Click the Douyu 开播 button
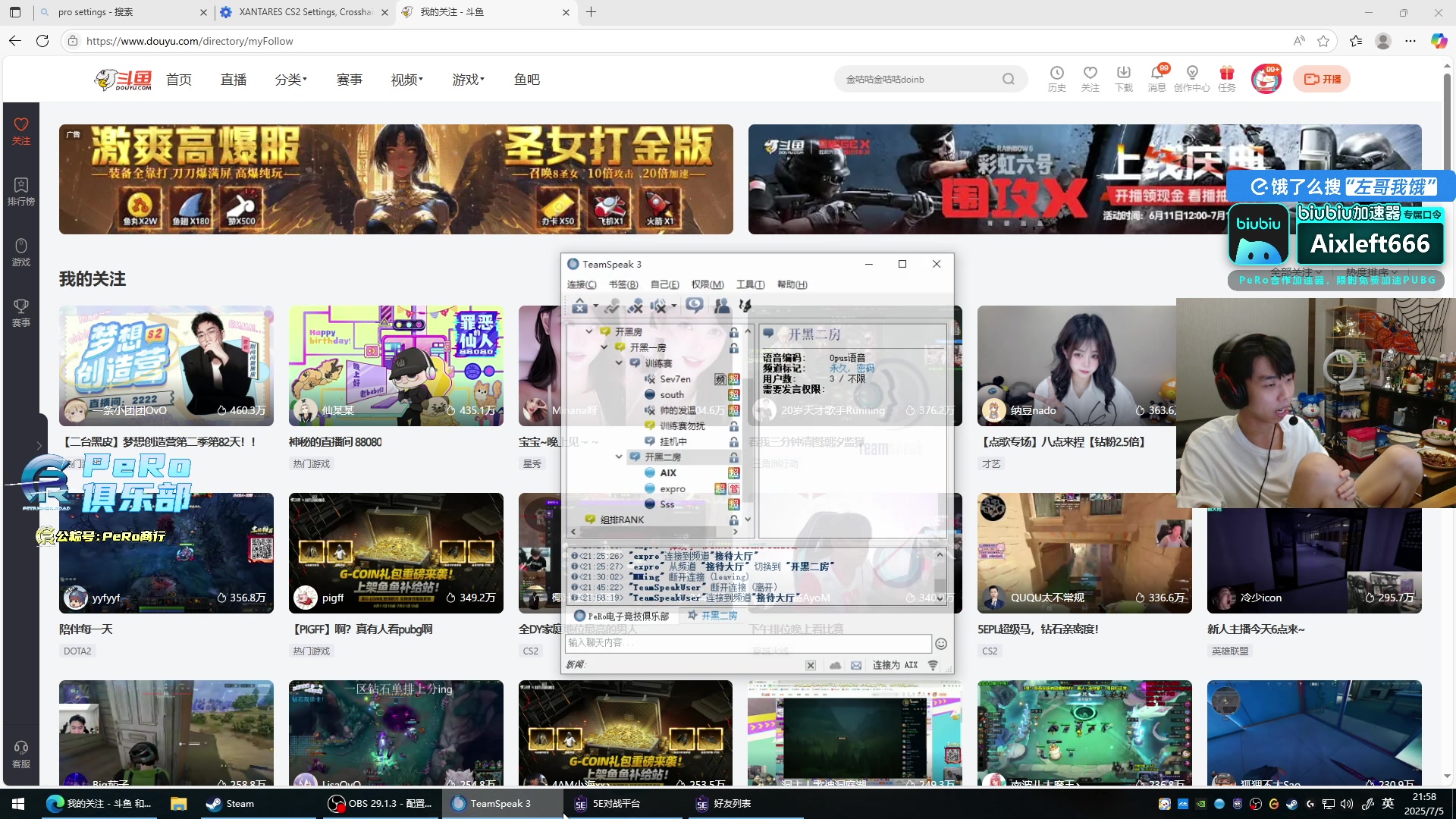Viewport: 1456px width, 819px height. 1322,79
